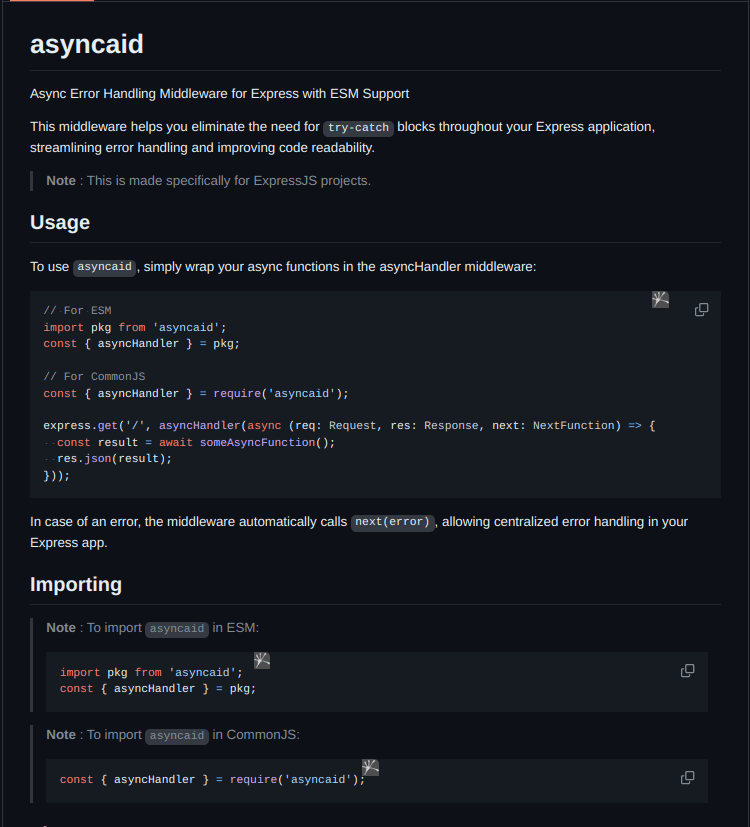Click the extension icon on the ESM import snippet

(262, 660)
